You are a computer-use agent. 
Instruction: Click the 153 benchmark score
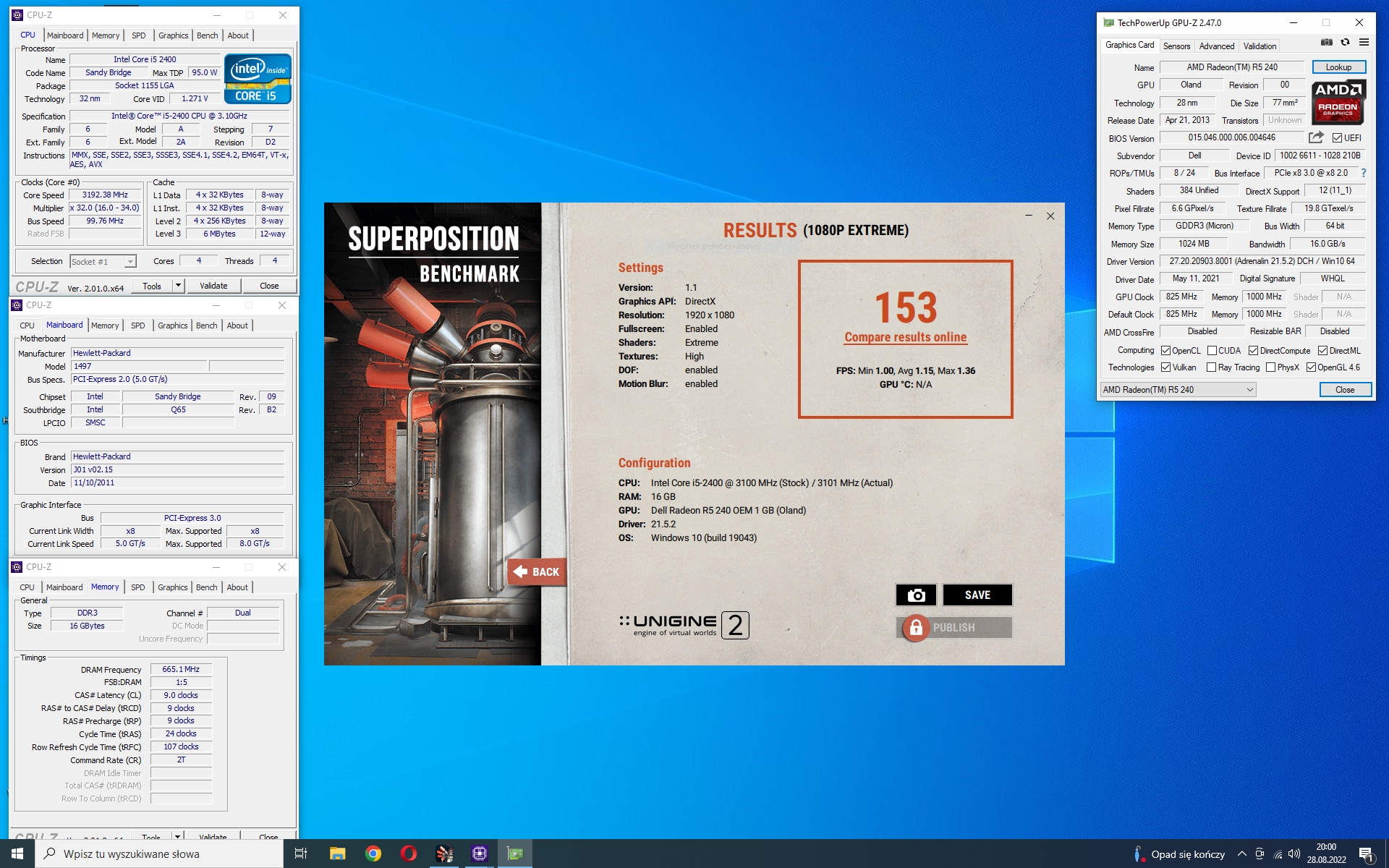click(906, 307)
